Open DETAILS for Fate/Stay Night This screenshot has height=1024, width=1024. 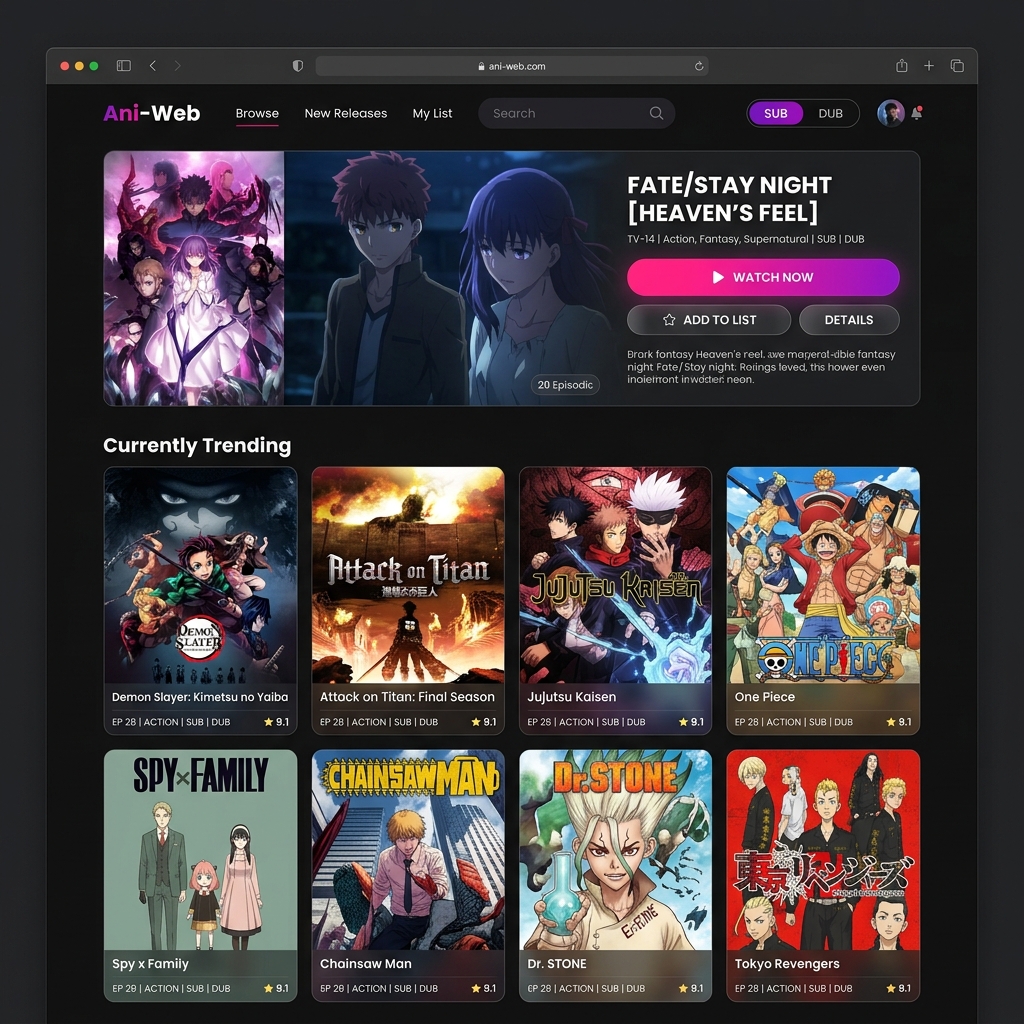(849, 320)
